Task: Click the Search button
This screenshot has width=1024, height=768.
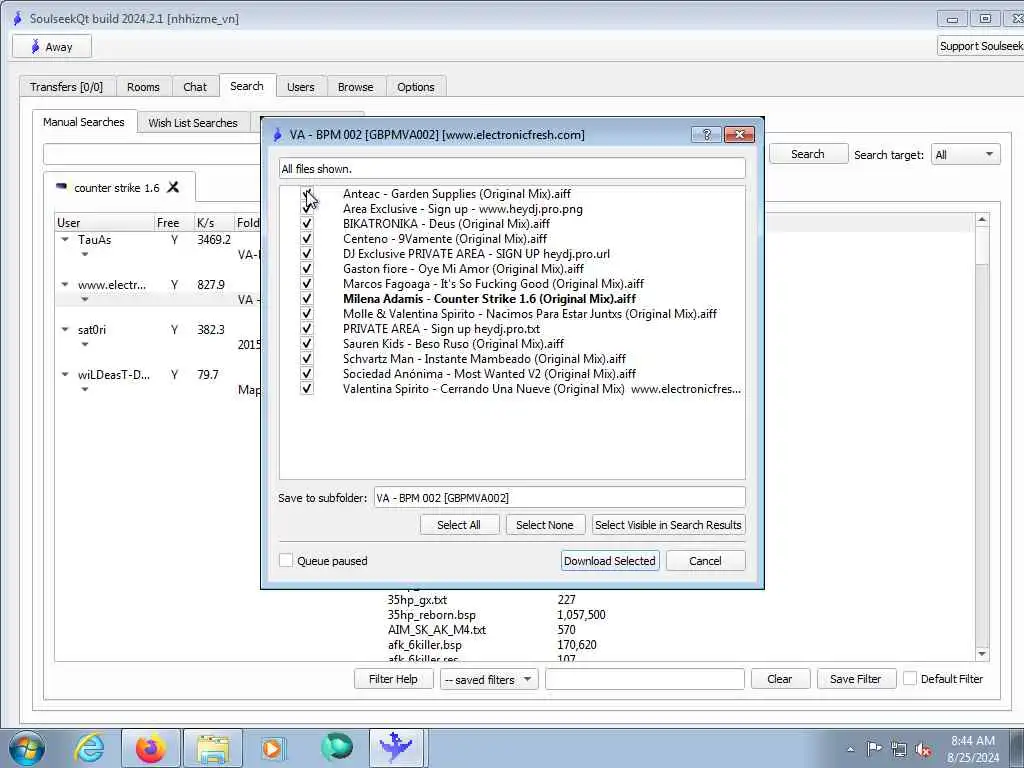Action: (x=808, y=154)
